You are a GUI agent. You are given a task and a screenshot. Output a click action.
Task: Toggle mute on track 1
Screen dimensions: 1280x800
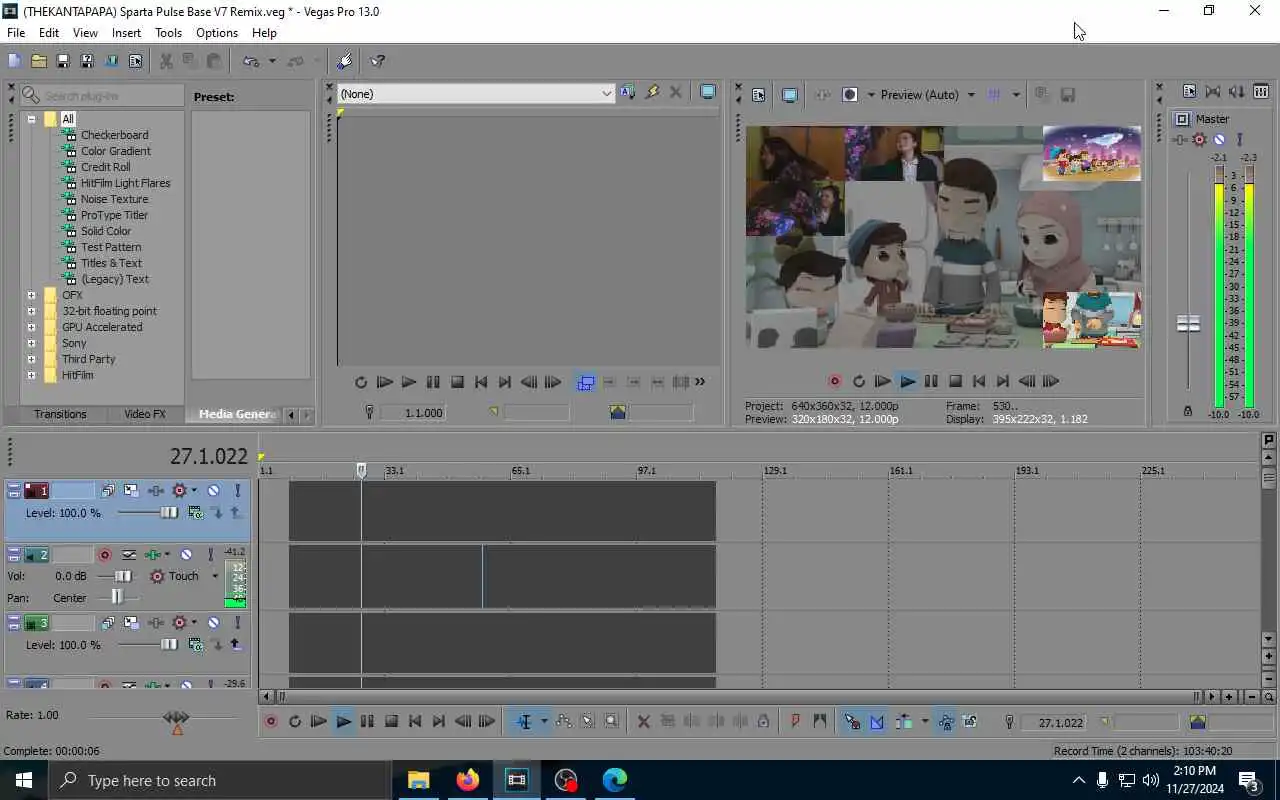[x=213, y=490]
